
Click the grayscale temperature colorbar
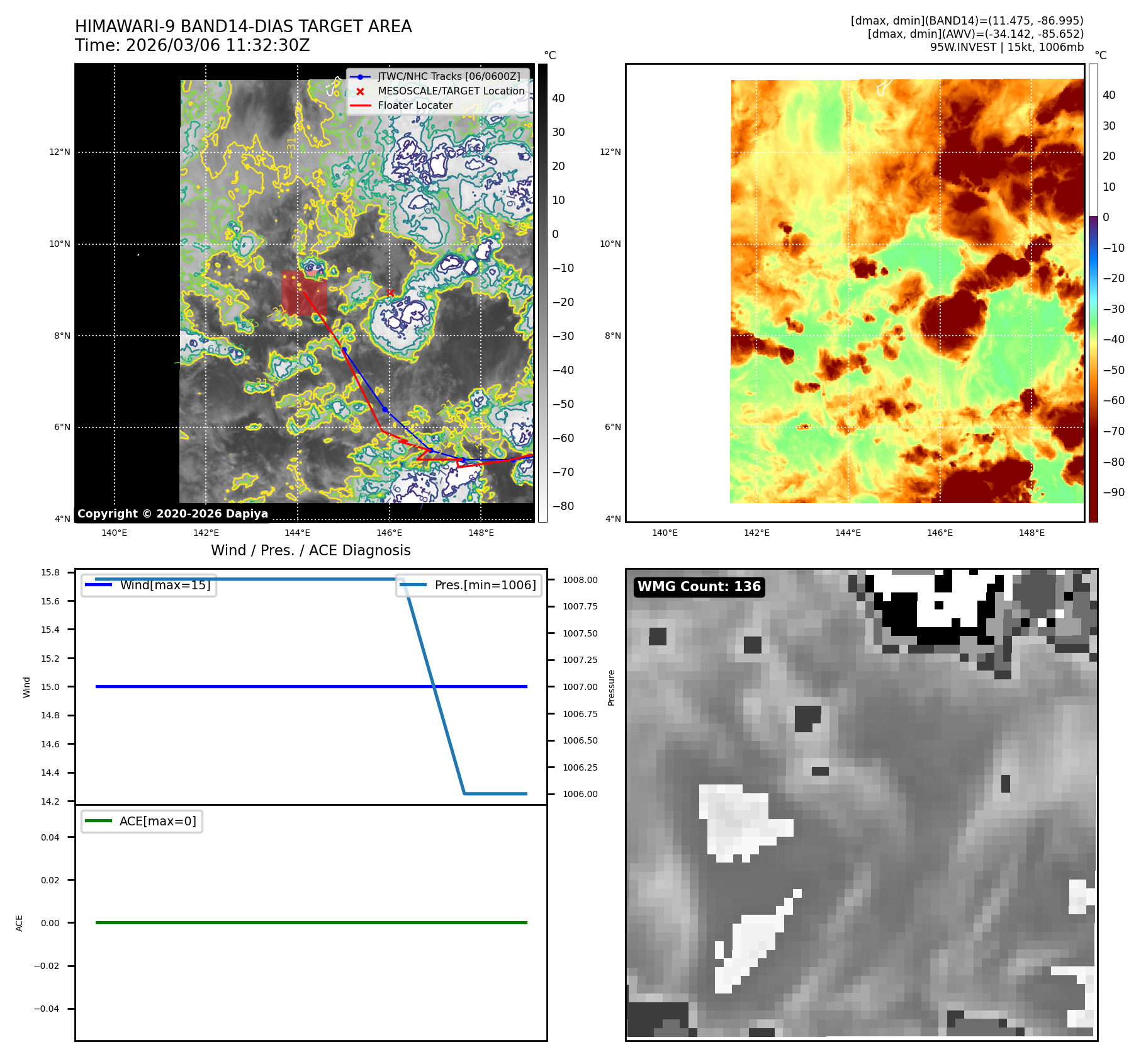[x=542, y=293]
